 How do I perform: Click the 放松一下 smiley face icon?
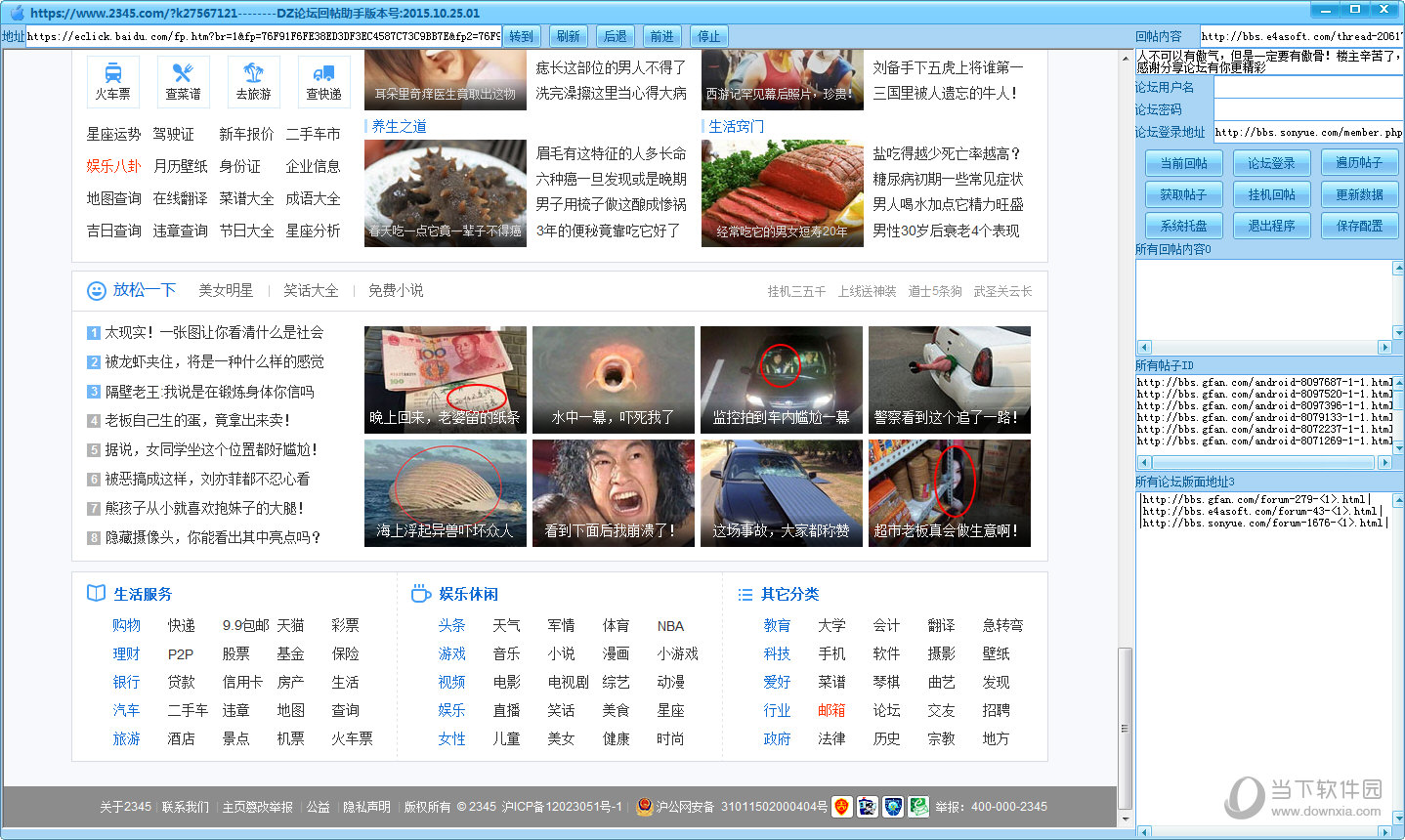(97, 291)
